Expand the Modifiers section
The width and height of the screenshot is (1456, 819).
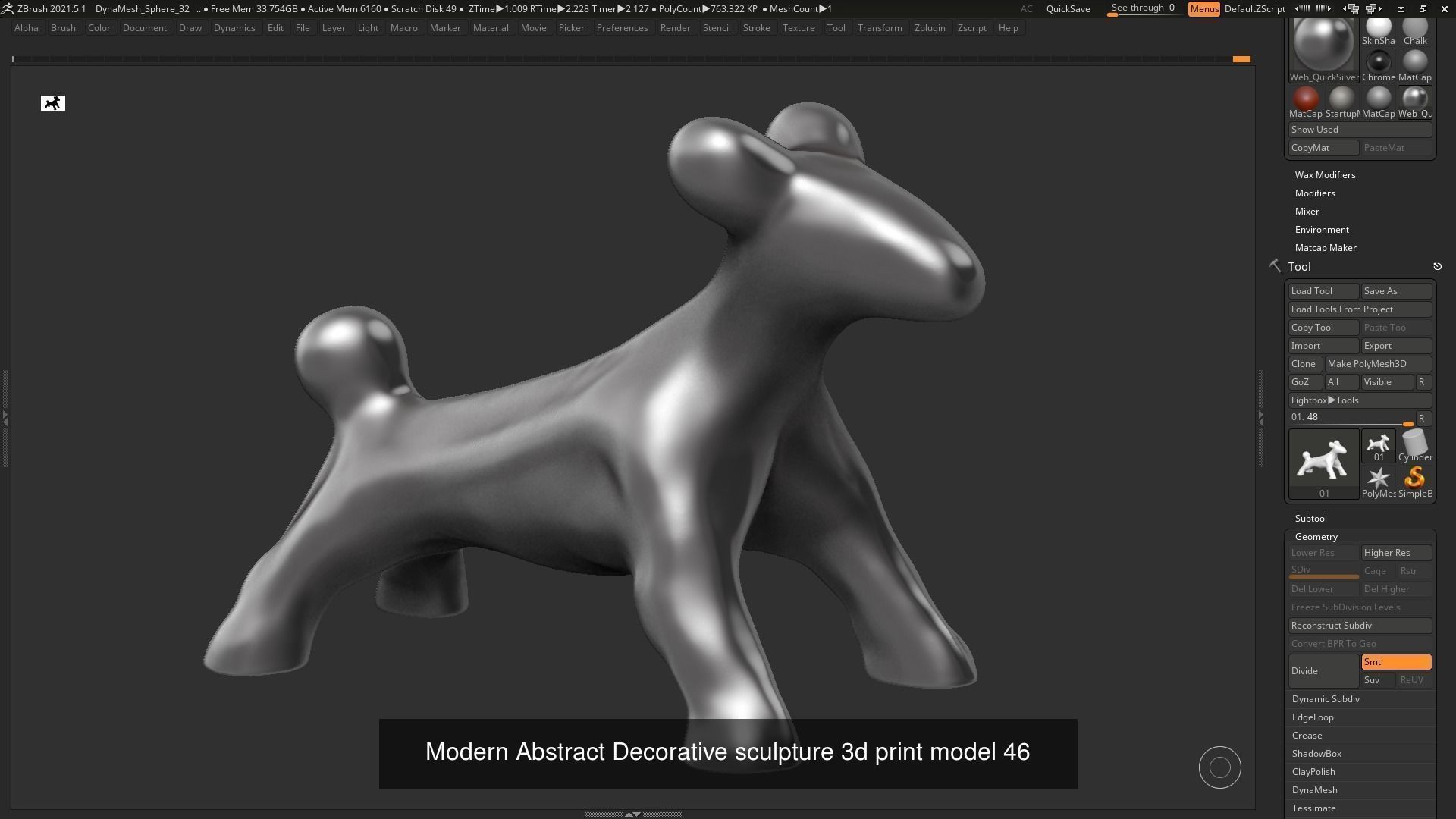pos(1314,193)
